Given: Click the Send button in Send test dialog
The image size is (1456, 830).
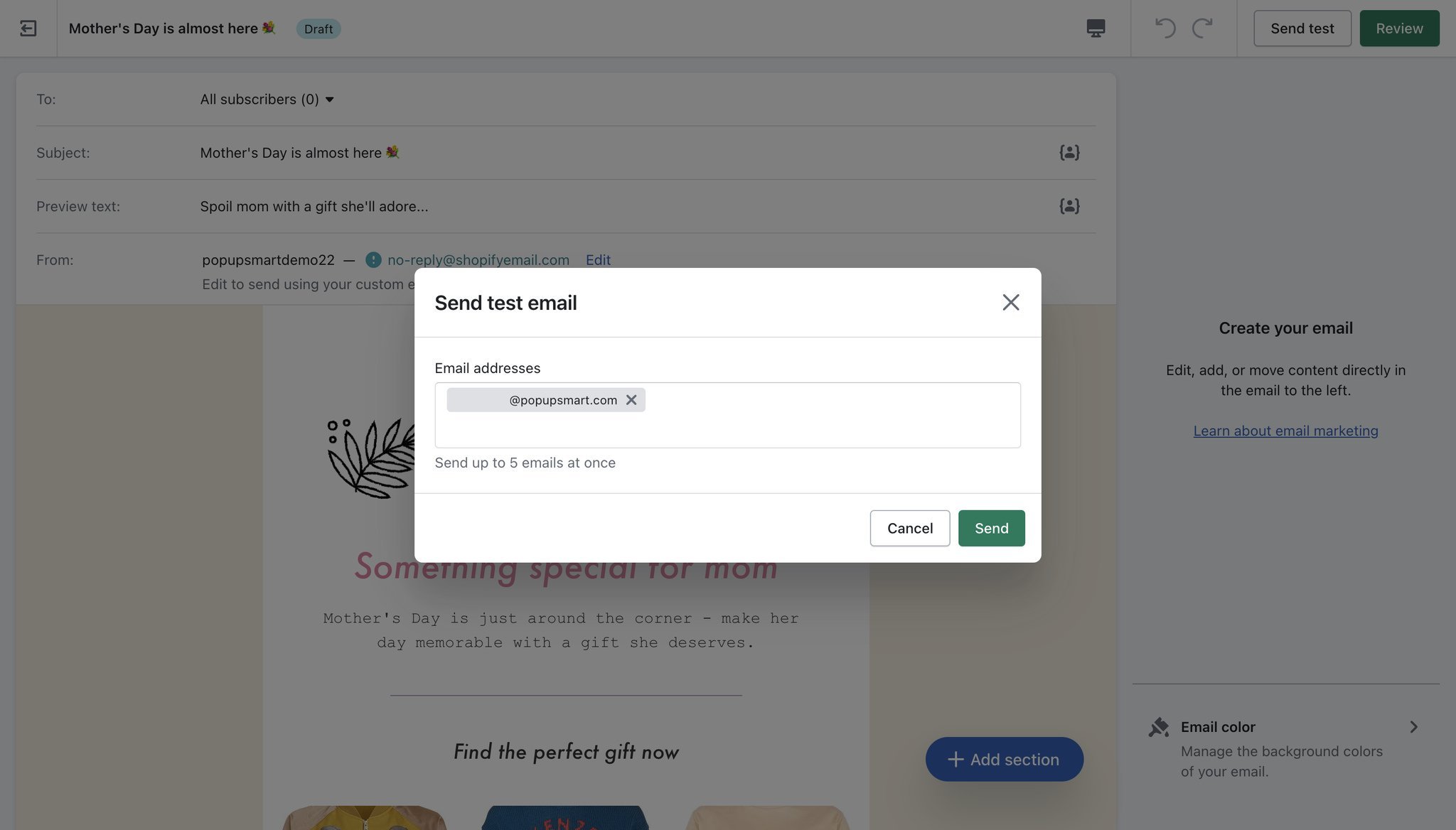Looking at the screenshot, I should 991,527.
